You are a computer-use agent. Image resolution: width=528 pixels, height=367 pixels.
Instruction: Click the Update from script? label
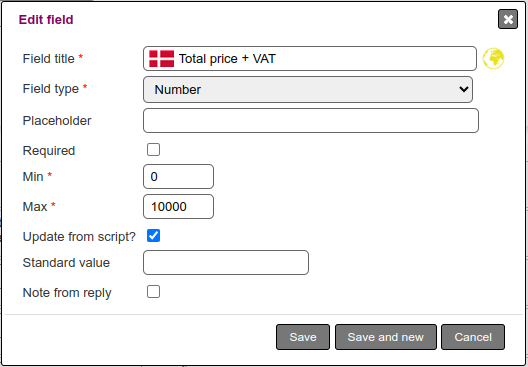pos(79,237)
